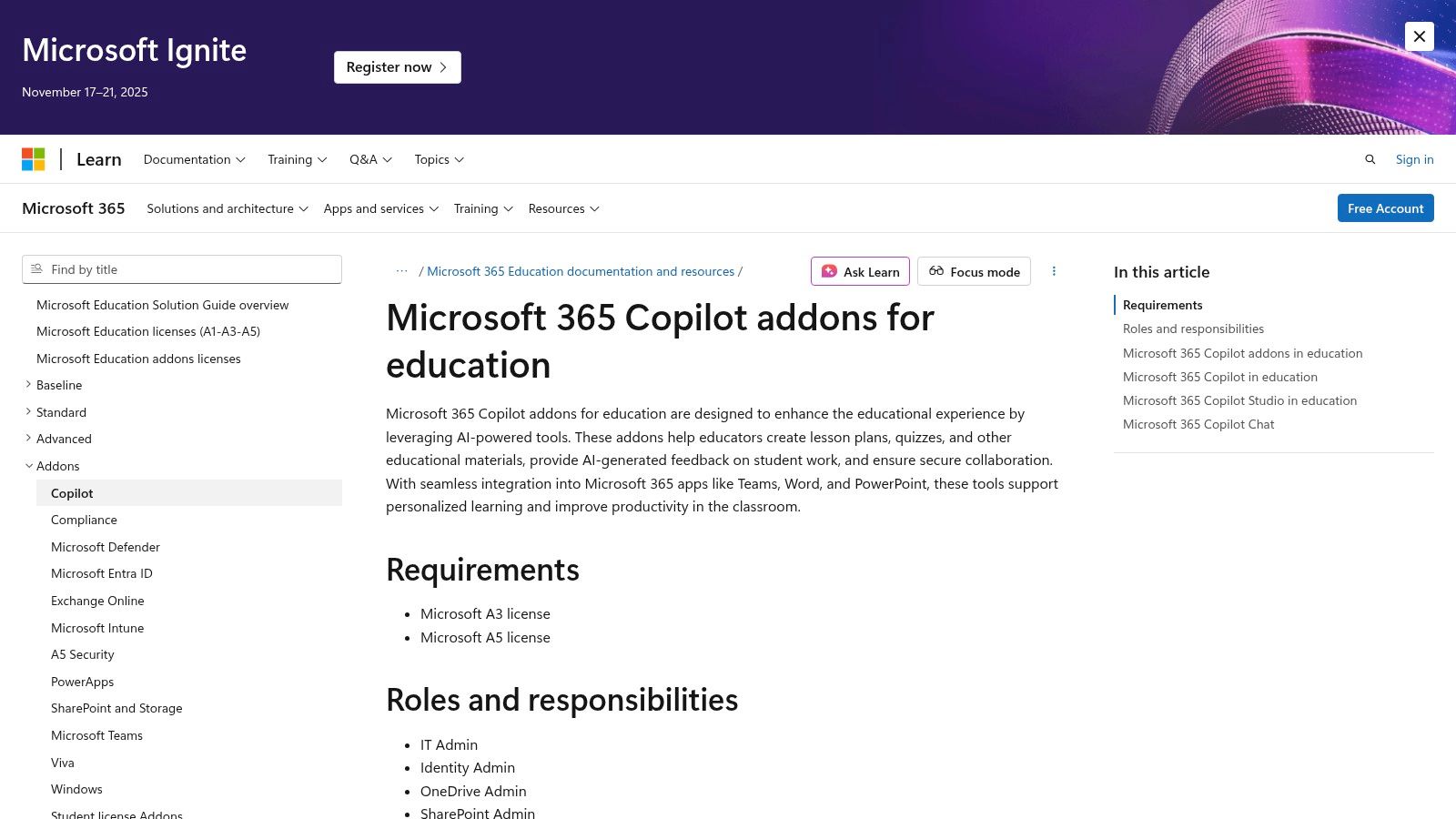Screen dimensions: 1456x819
Task: Select Microsoft Defender in sidebar
Action: point(106,547)
